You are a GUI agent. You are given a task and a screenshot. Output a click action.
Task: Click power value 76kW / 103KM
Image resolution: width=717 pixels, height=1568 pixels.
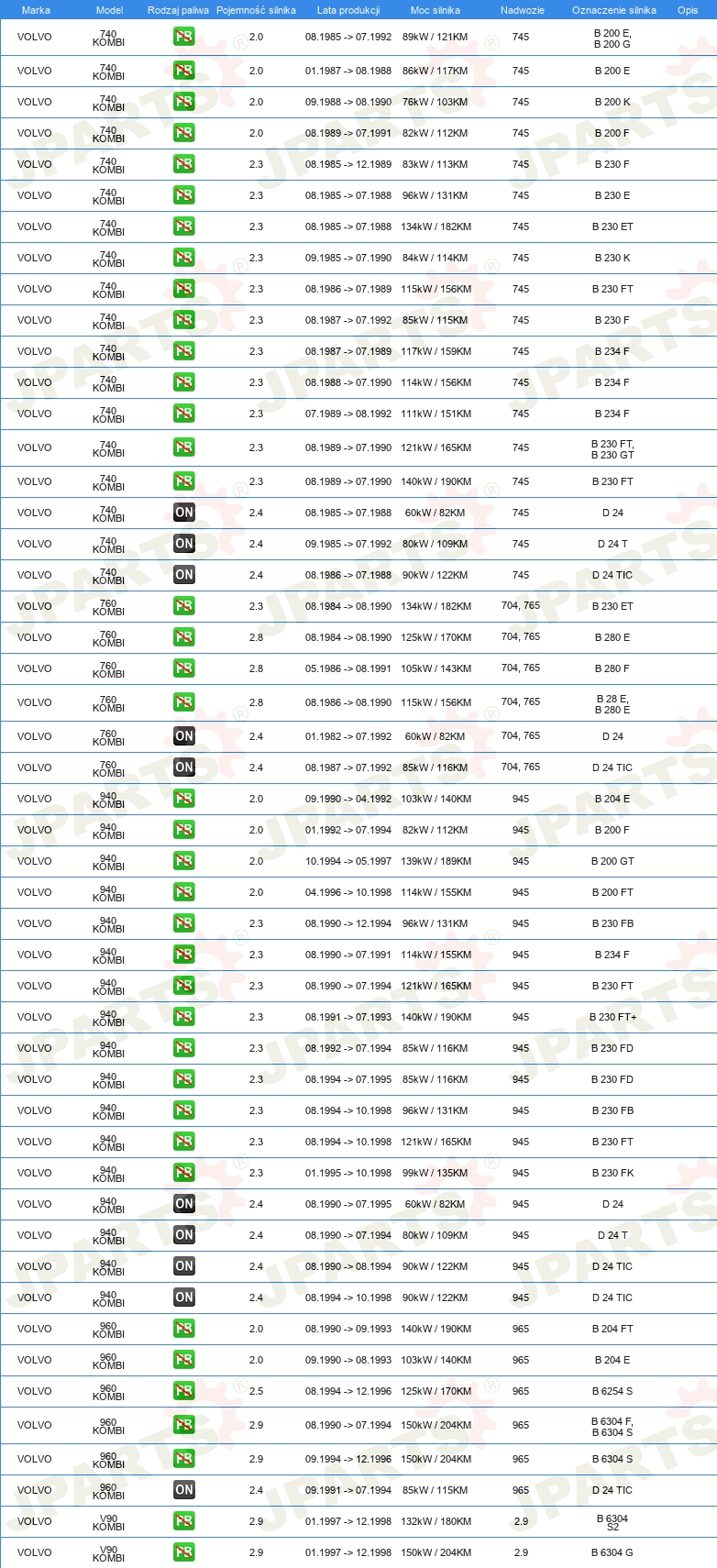click(x=436, y=102)
